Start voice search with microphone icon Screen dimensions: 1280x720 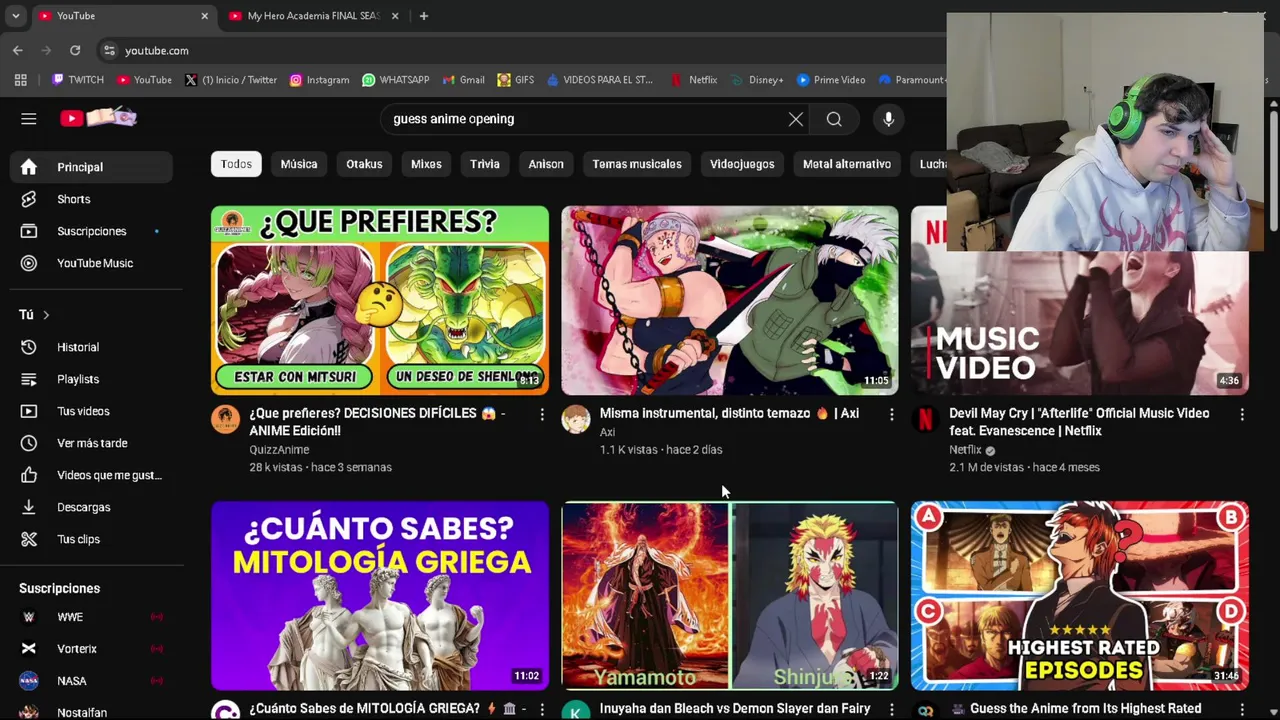click(888, 119)
